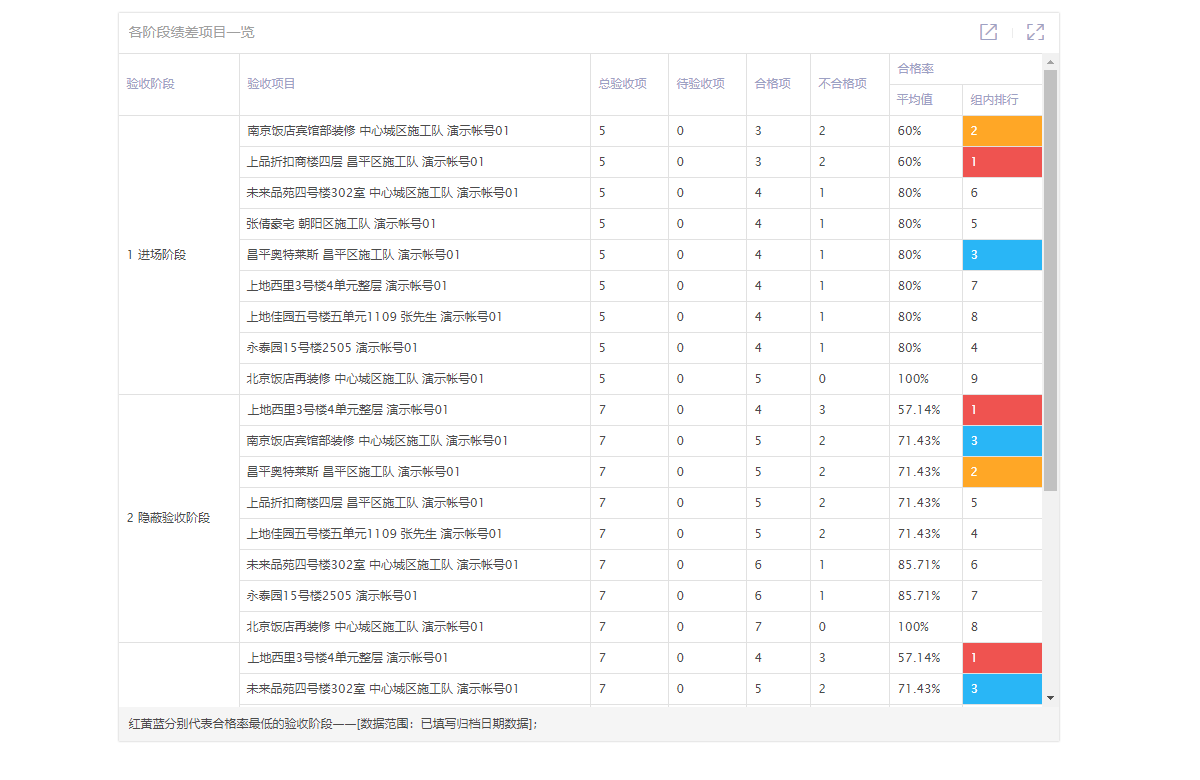The width and height of the screenshot is (1200, 780).
Task: Select the '1 进场阶段' stage cell
Action: point(179,255)
